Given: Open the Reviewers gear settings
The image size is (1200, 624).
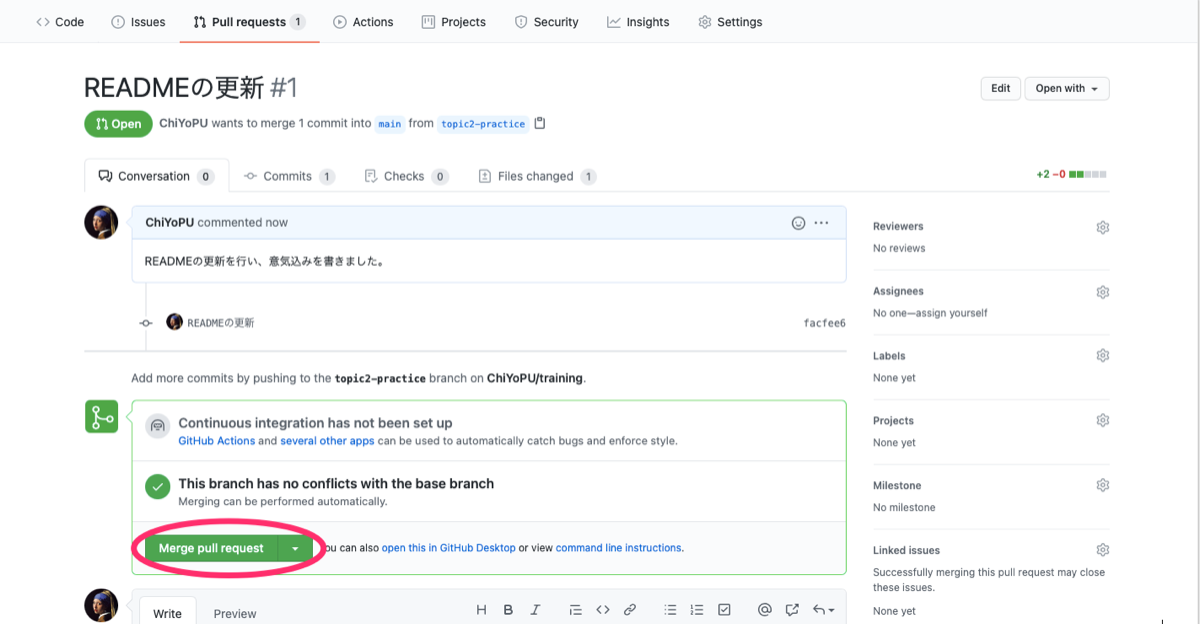Looking at the screenshot, I should click(x=1102, y=227).
